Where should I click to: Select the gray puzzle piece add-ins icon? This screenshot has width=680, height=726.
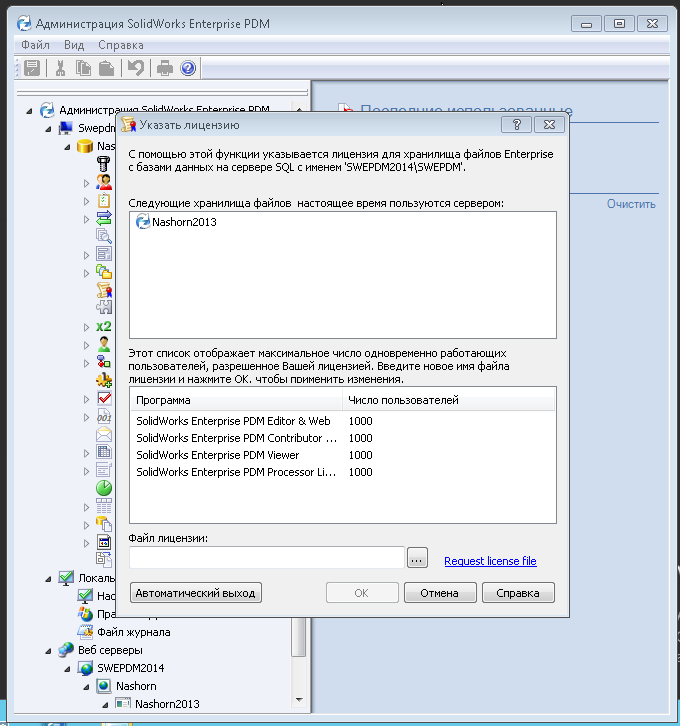tap(104, 307)
